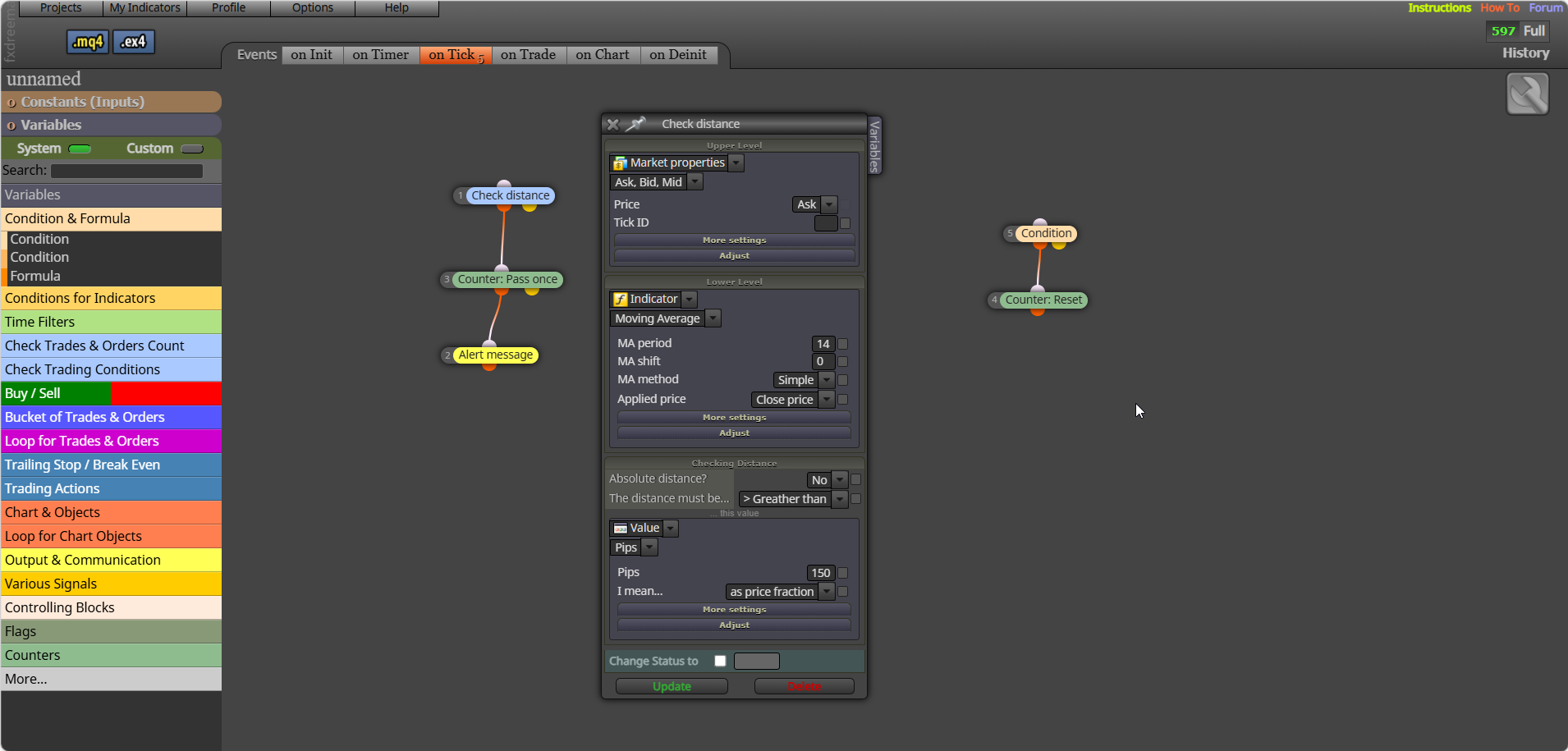Enable the Change Status to checkbox
The image size is (1568, 751).
tap(720, 661)
